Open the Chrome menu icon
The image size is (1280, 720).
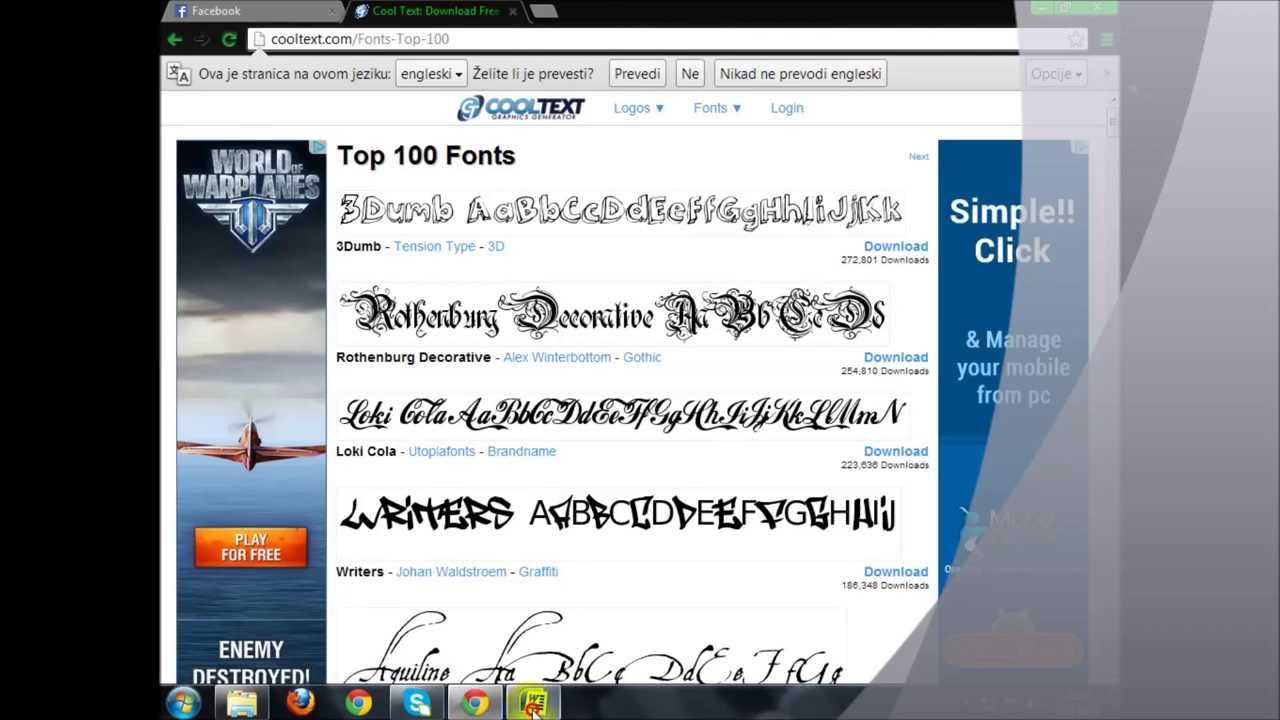point(1106,39)
